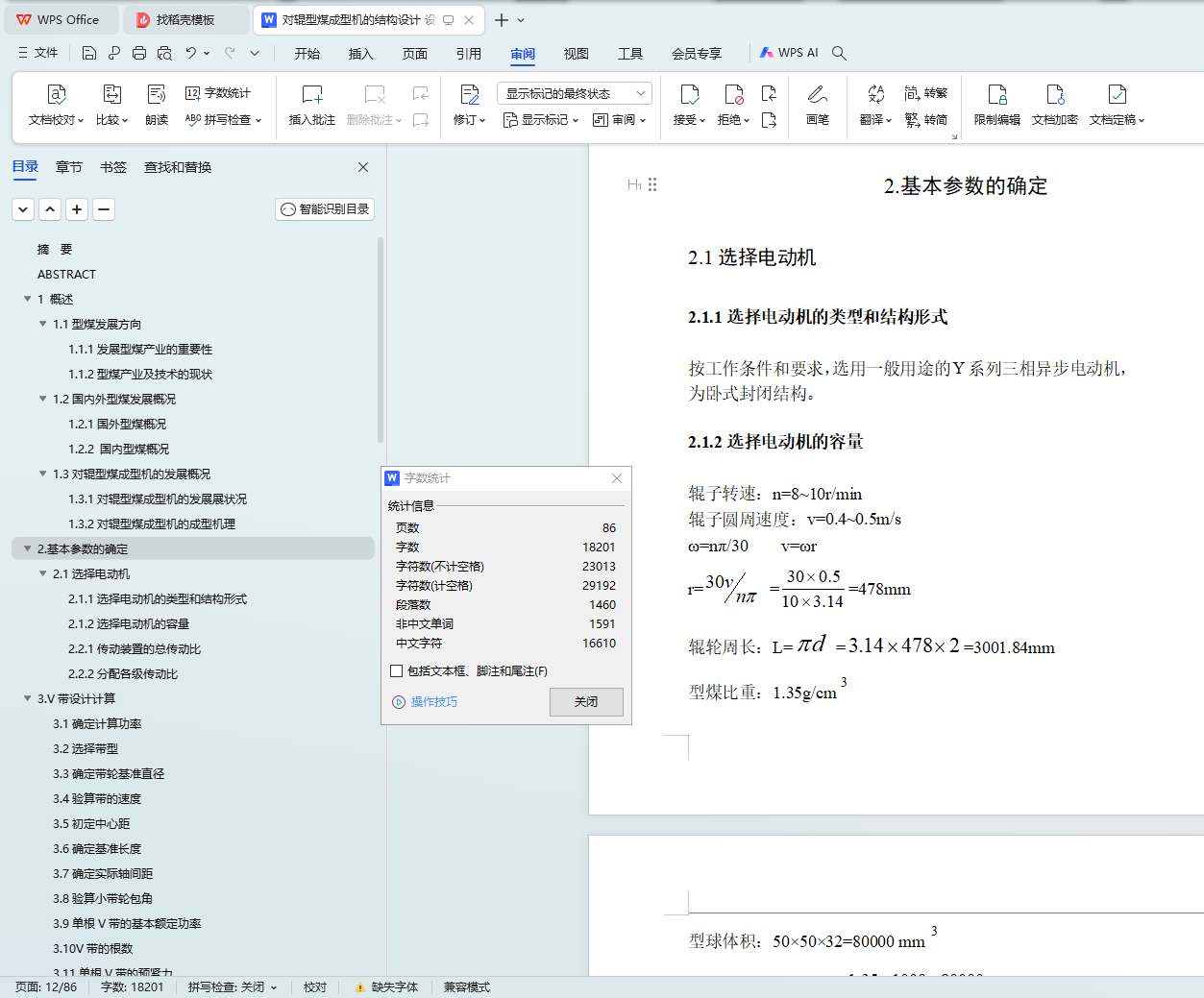Click the navigation pane vertical scrollbar
The width and height of the screenshot is (1204, 998).
[381, 339]
